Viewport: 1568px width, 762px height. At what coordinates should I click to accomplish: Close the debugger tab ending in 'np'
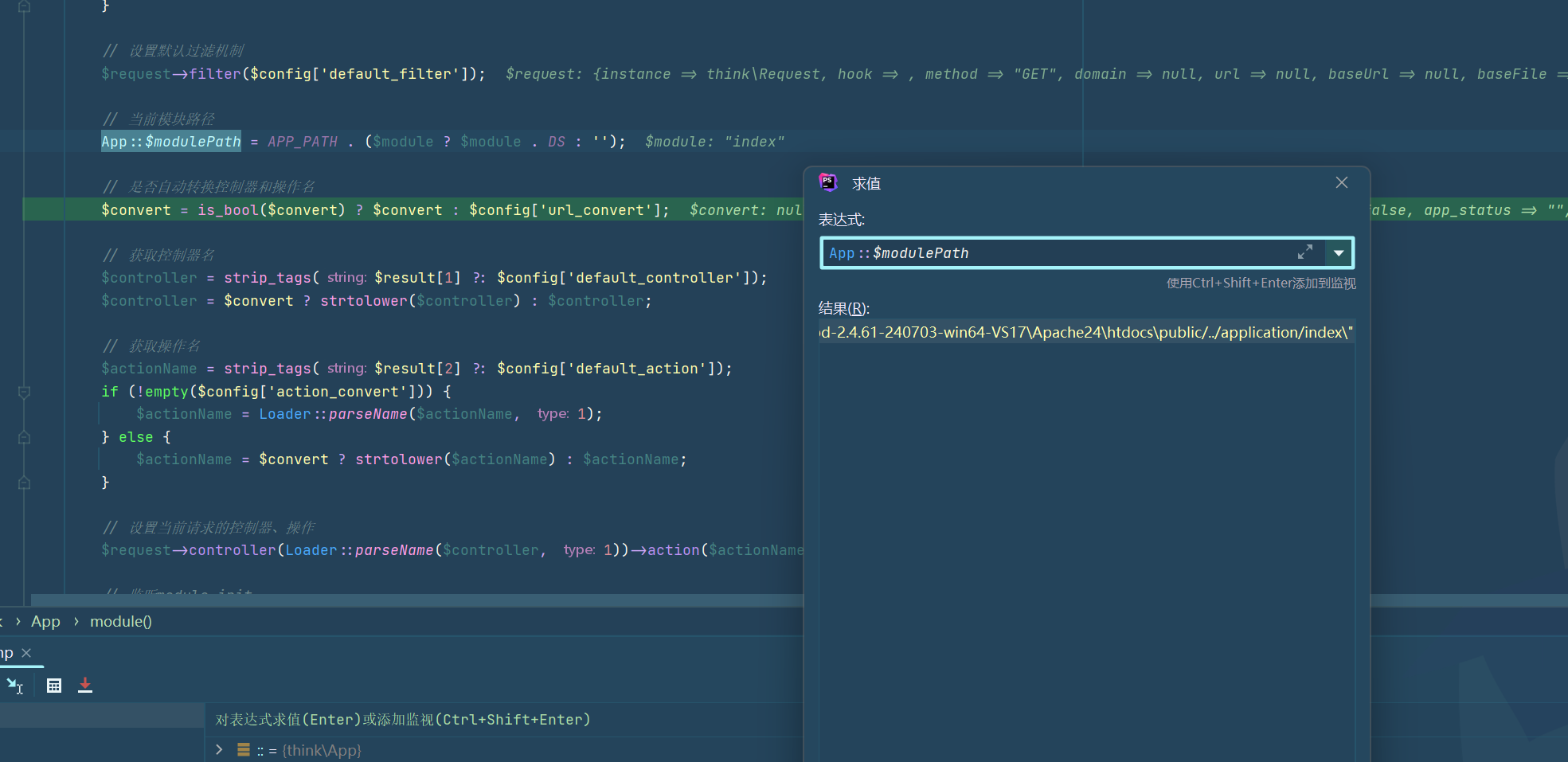click(x=26, y=653)
